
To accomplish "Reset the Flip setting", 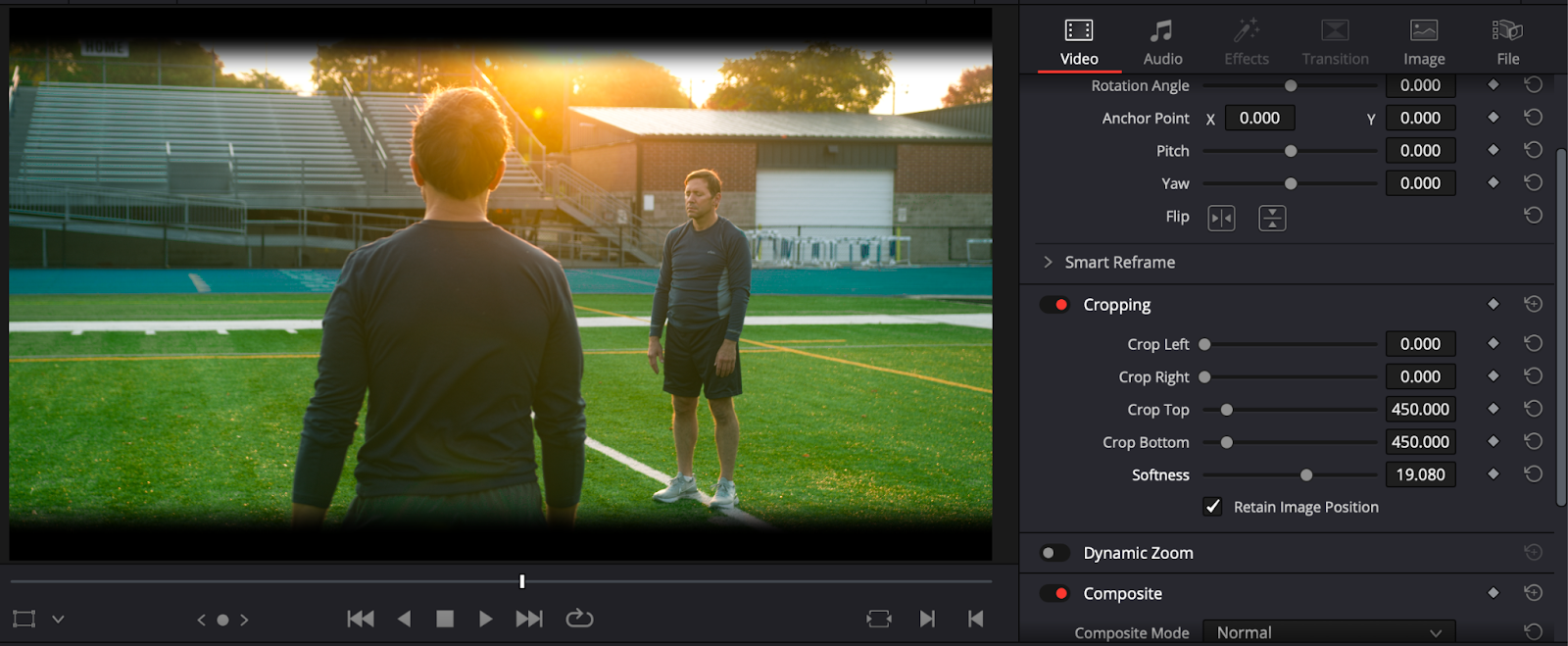I will coord(1534,215).
